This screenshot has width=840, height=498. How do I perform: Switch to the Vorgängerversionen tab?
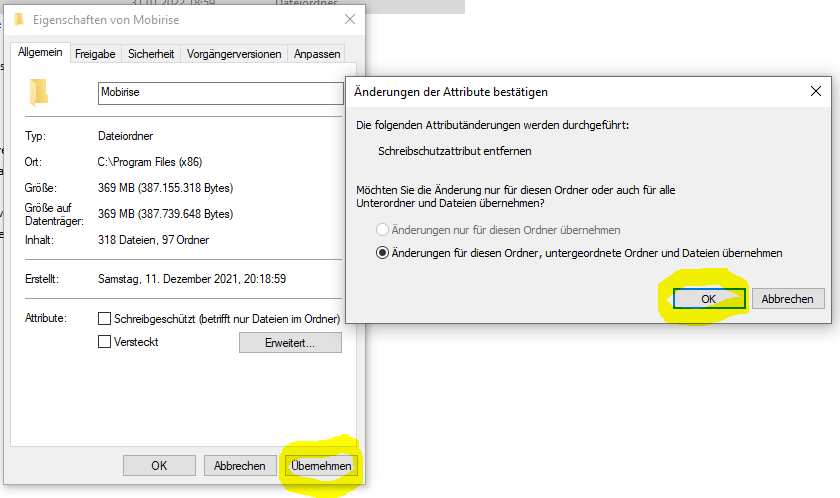(234, 54)
